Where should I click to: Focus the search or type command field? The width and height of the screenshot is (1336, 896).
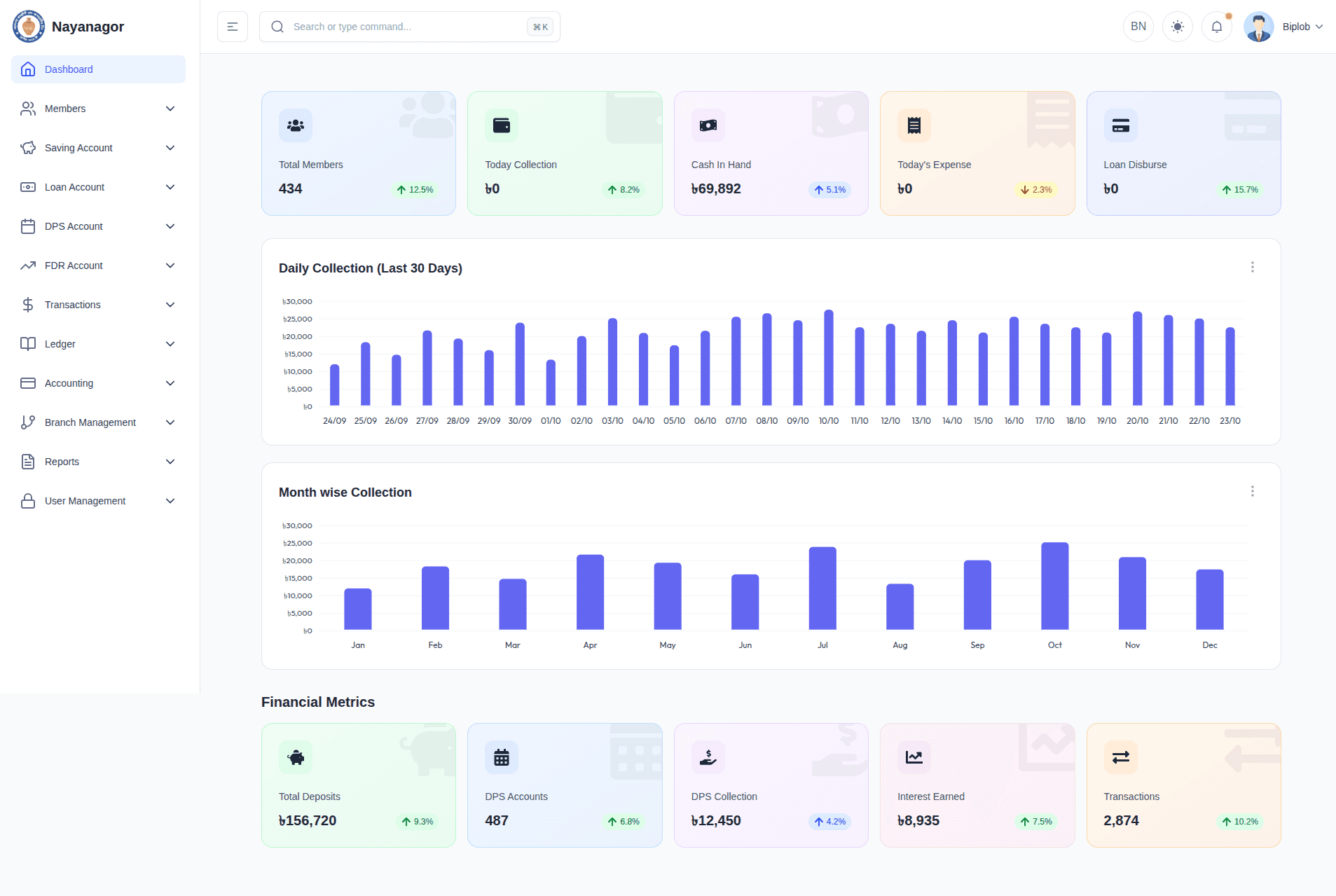[x=406, y=27]
